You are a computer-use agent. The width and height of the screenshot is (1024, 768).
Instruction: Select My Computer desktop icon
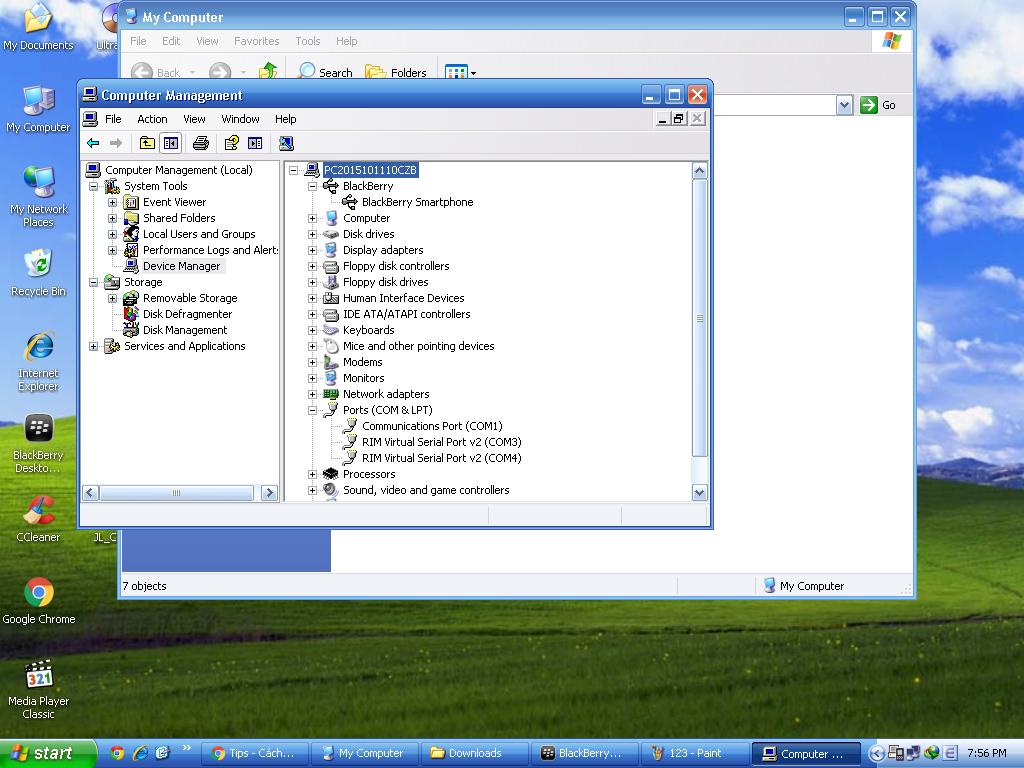tap(38, 109)
